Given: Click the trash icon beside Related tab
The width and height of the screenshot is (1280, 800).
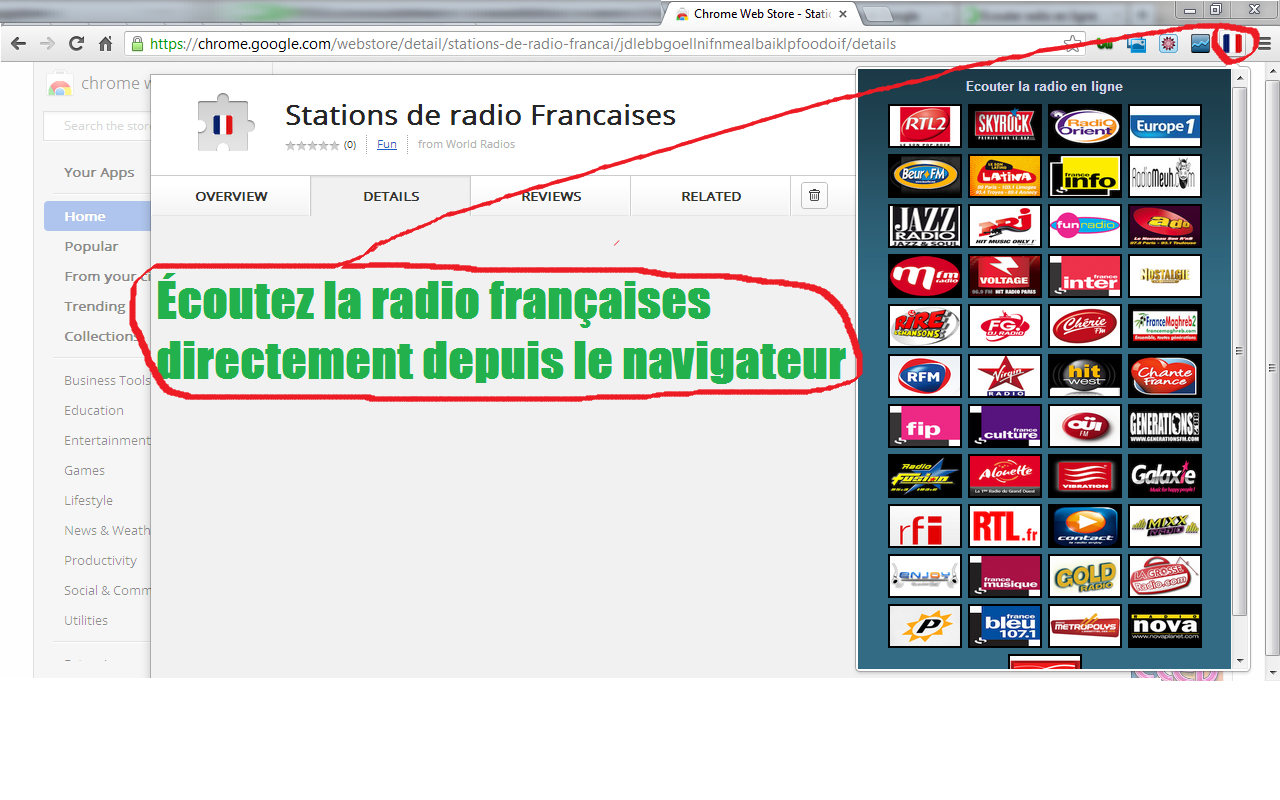Looking at the screenshot, I should tap(814, 196).
